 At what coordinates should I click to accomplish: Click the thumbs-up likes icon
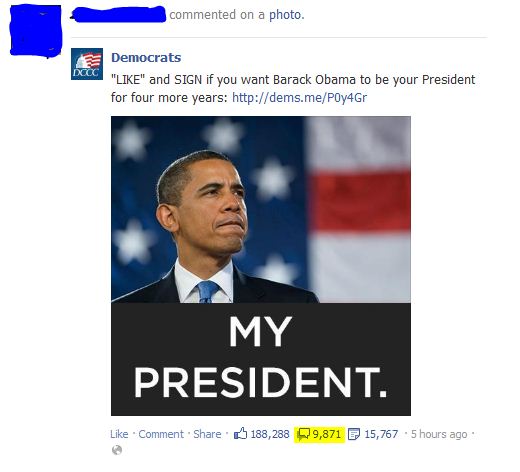(x=240, y=433)
